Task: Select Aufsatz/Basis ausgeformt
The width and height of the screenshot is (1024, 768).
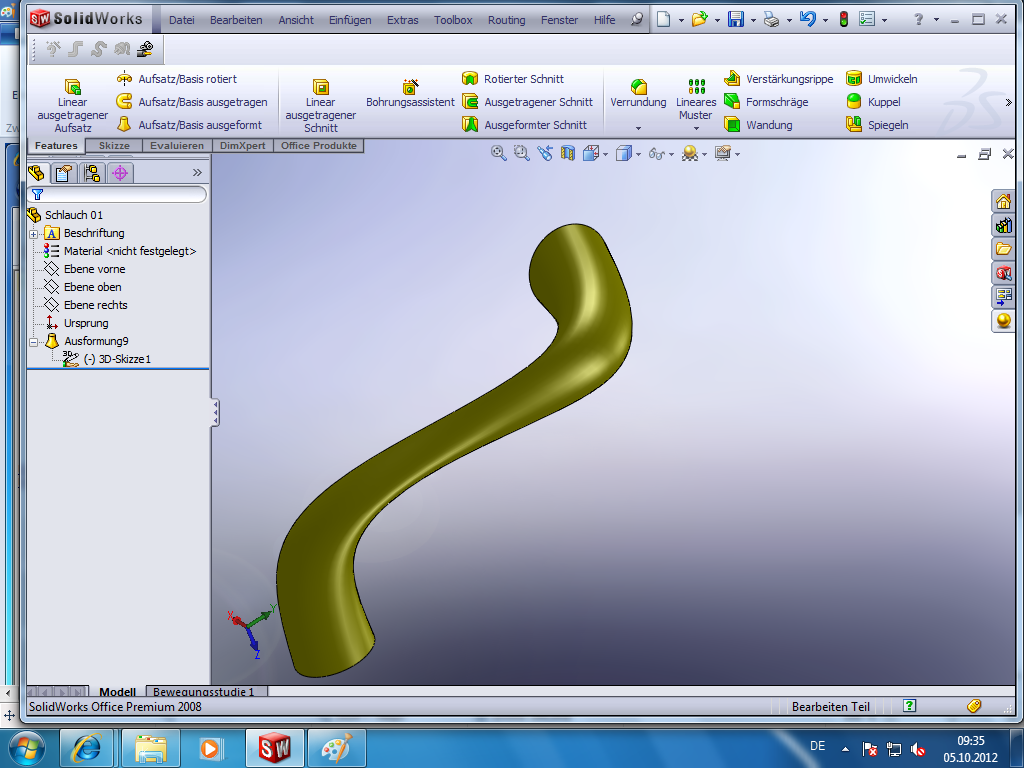Action: 189,125
